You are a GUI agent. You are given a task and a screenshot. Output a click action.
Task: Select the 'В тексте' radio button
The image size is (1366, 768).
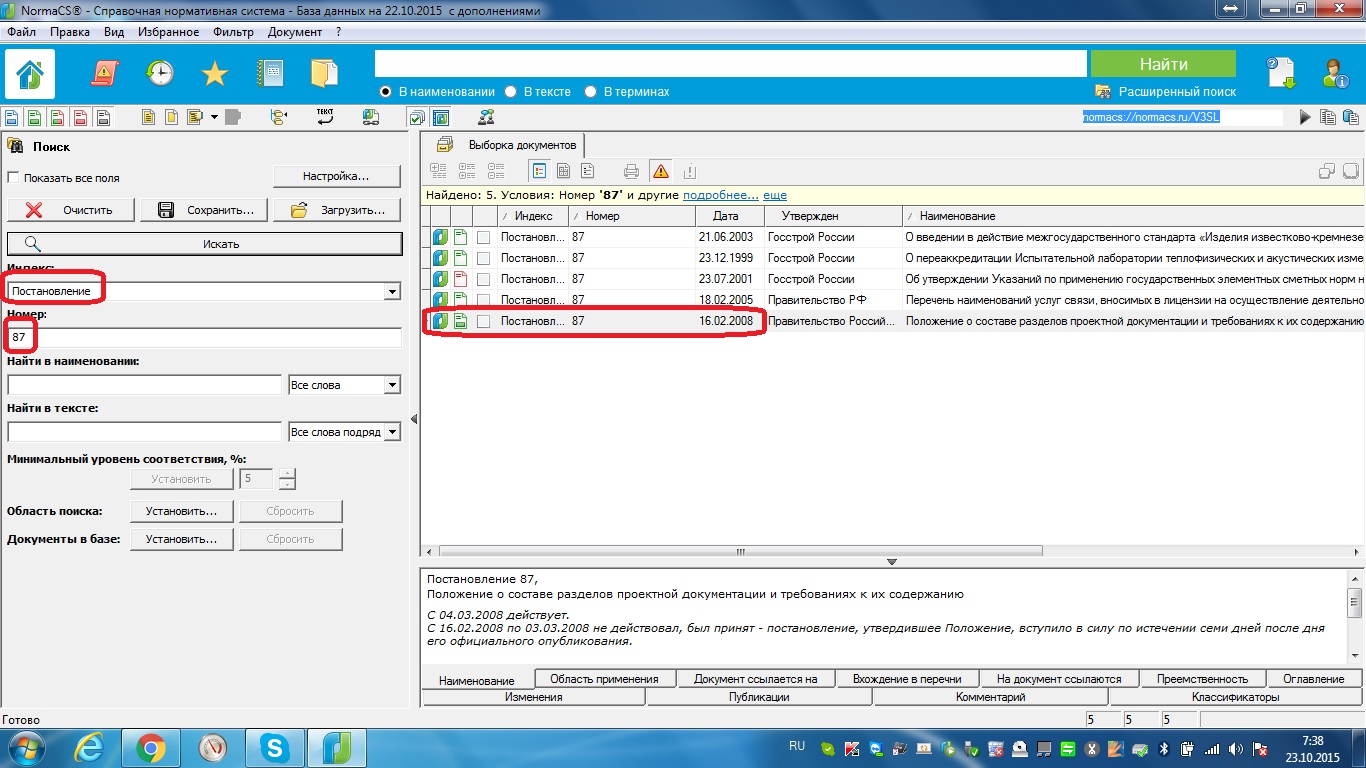[x=511, y=92]
